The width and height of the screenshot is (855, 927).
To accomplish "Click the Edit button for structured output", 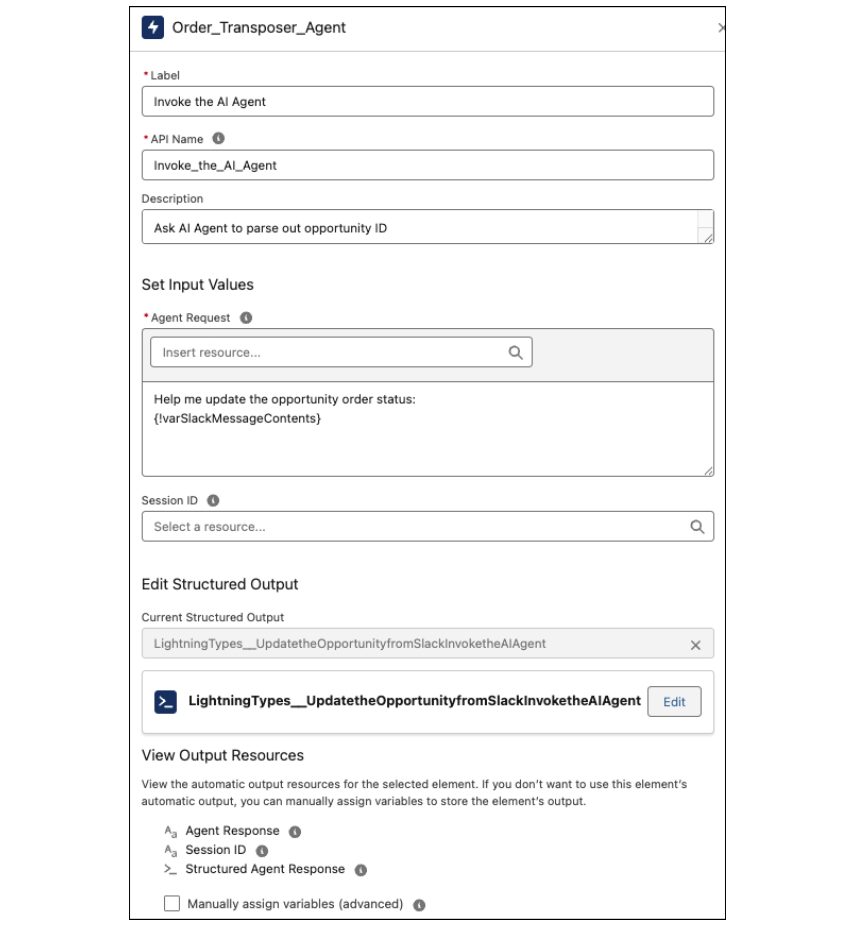I will point(675,702).
